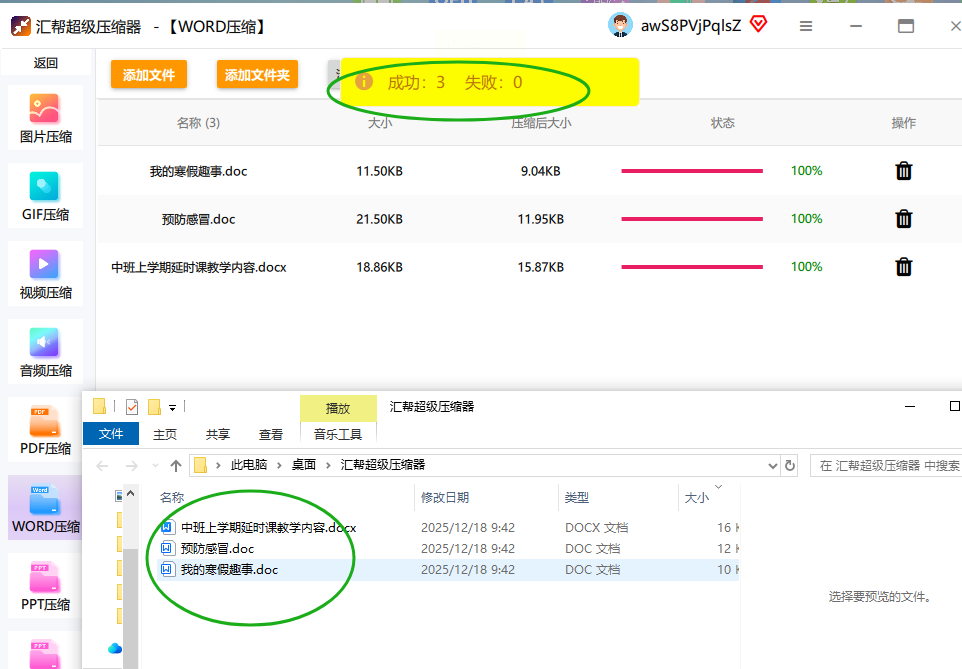Click compressed size 11.95KB cell
The height and width of the screenshot is (669, 962).
click(x=541, y=219)
